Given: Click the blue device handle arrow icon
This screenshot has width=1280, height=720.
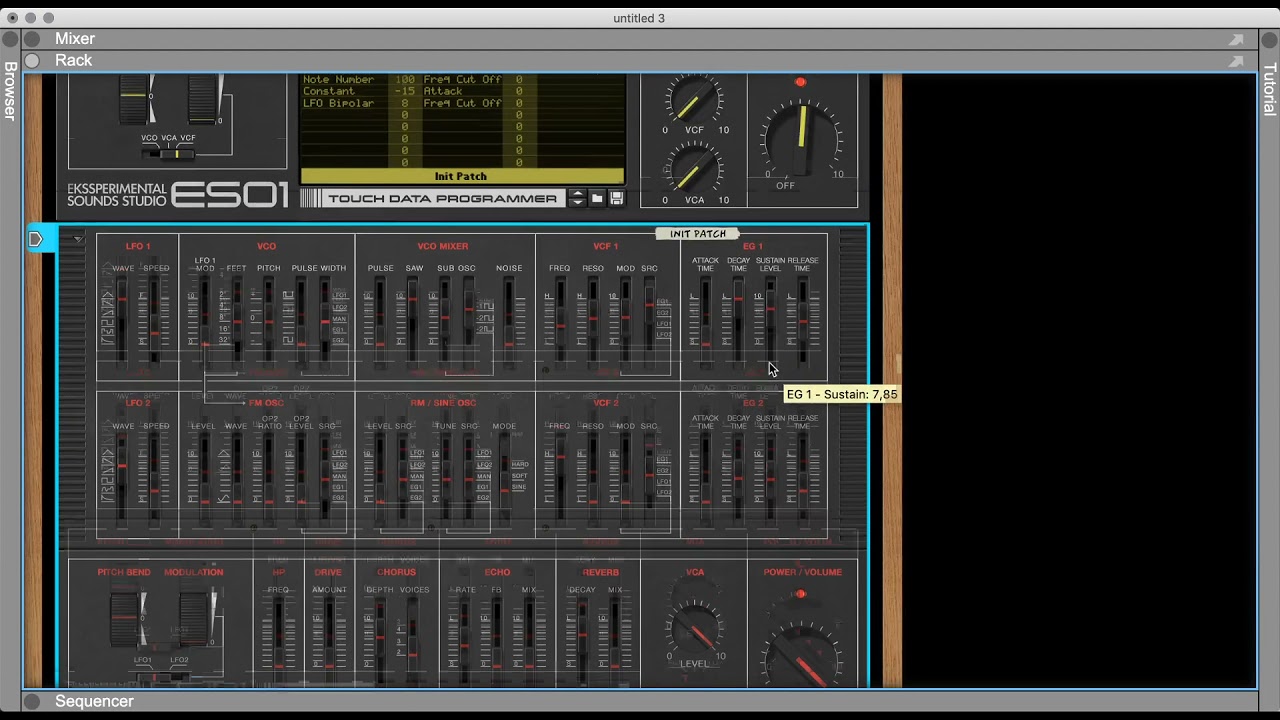Looking at the screenshot, I should (x=36, y=239).
